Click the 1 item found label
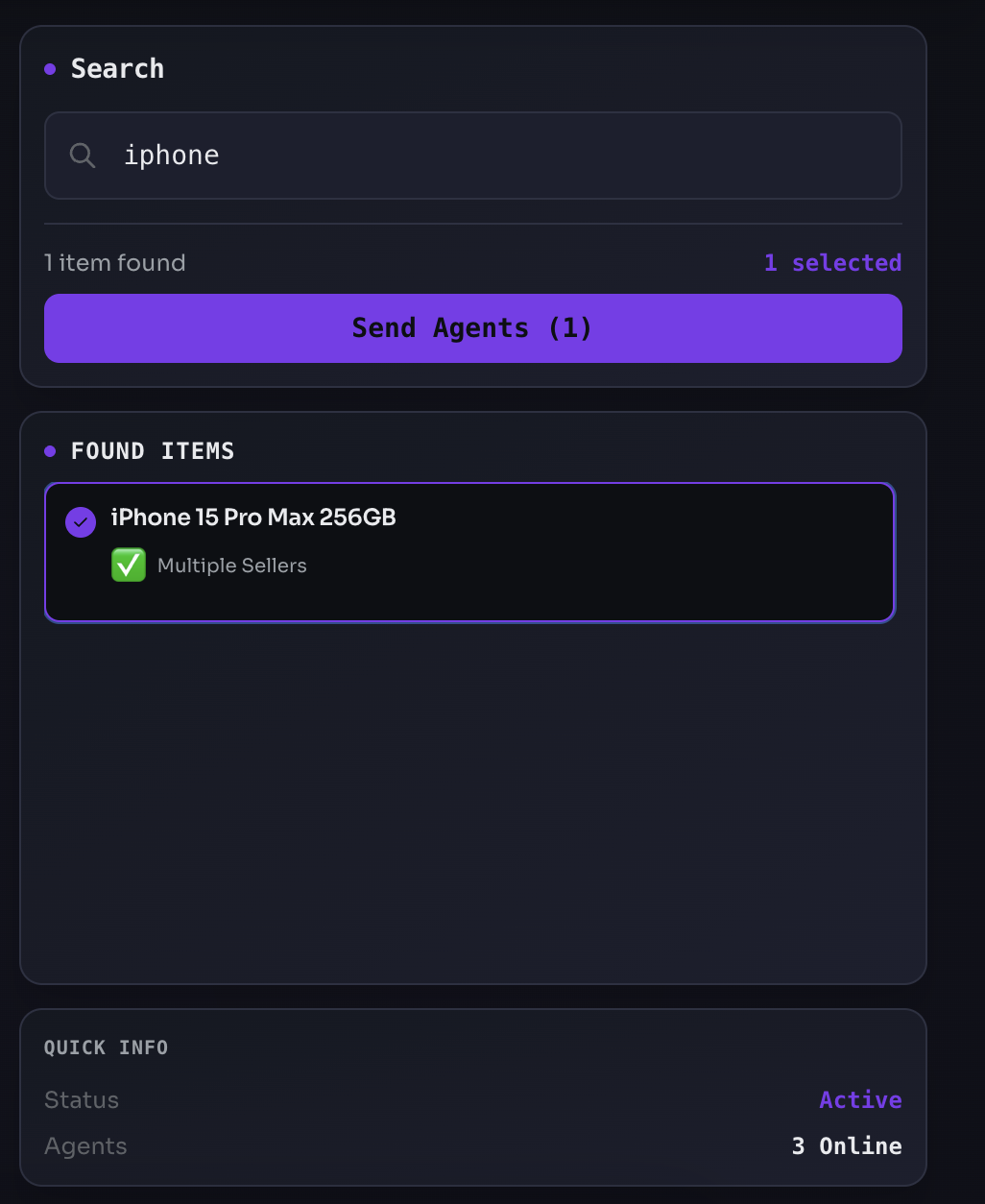 (115, 263)
